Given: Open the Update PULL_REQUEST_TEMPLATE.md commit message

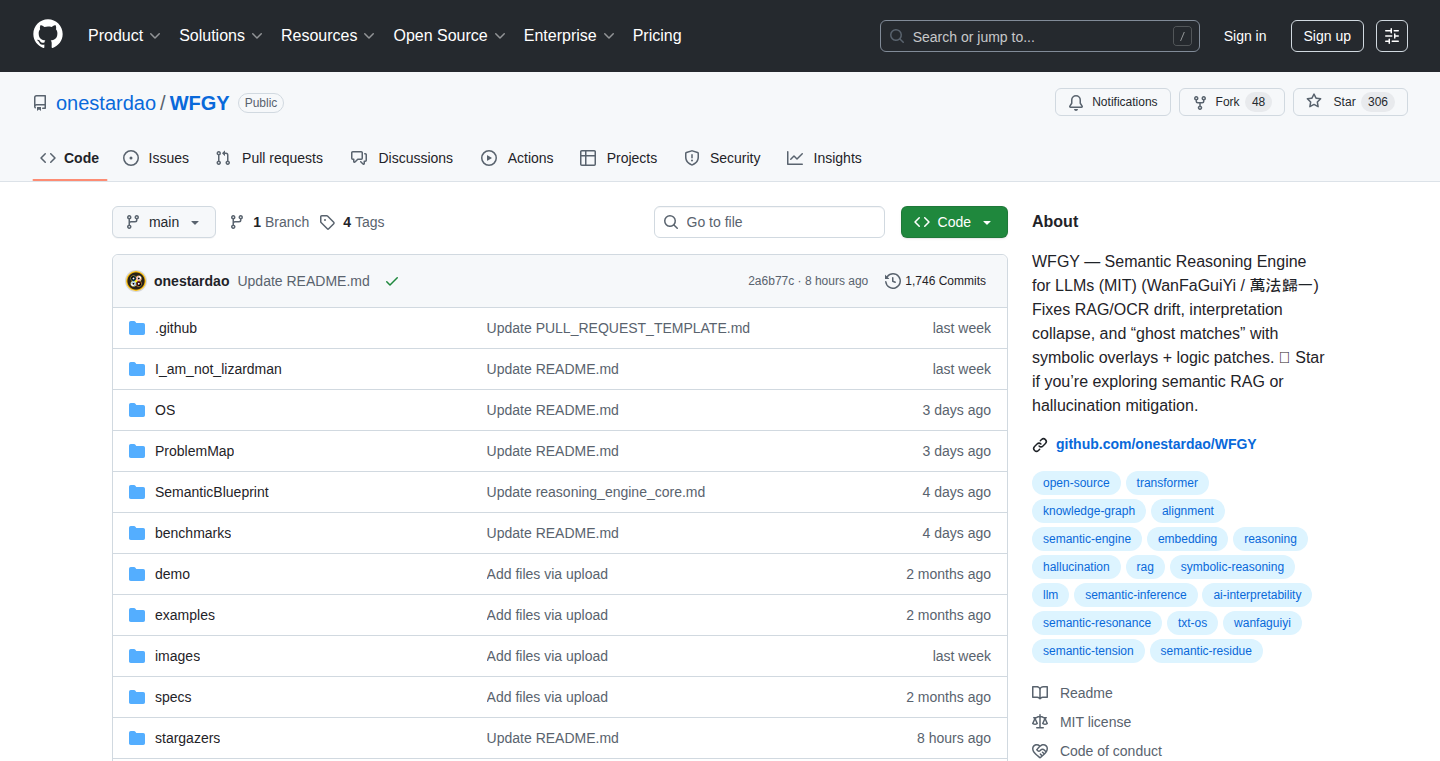Looking at the screenshot, I should point(618,328).
